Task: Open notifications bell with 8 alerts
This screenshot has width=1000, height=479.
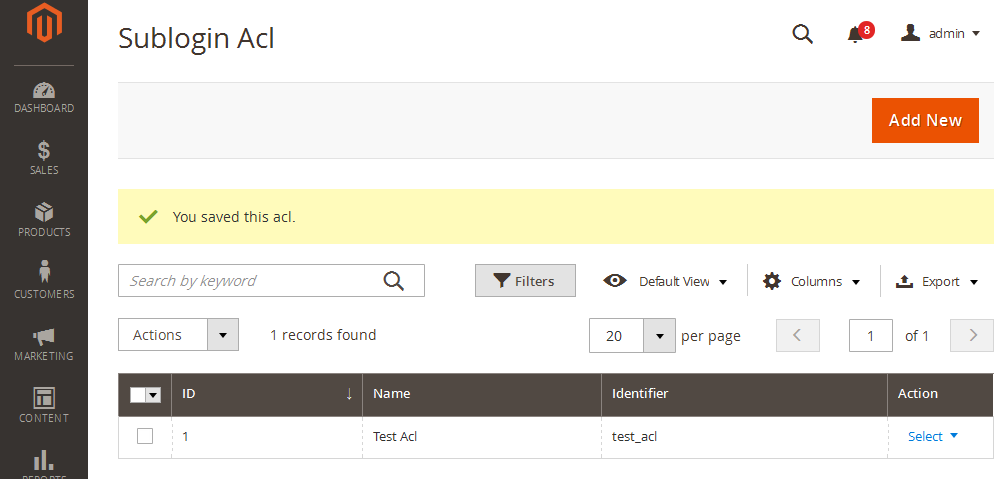Action: (859, 33)
